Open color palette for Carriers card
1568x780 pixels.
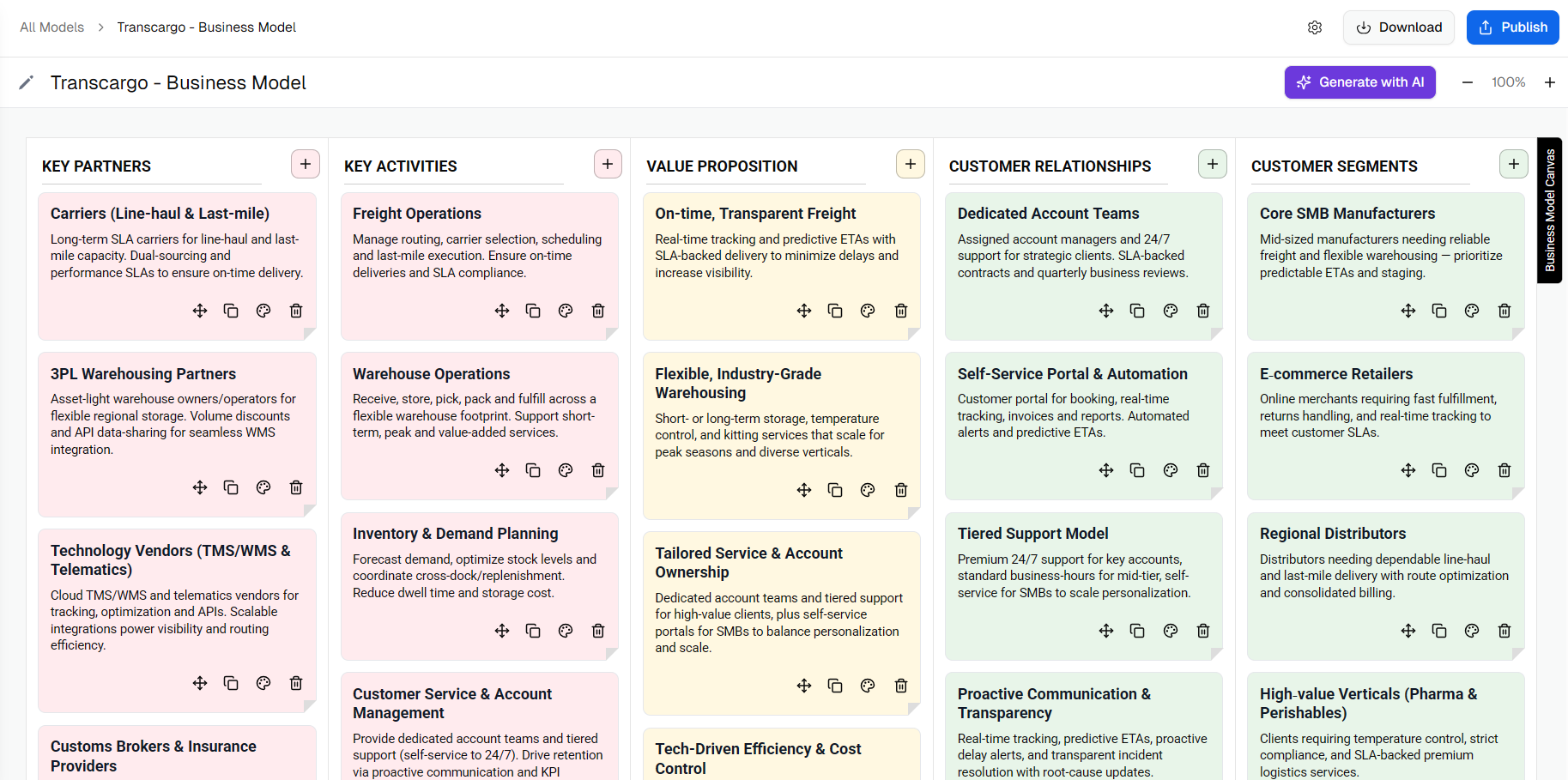pyautogui.click(x=263, y=311)
